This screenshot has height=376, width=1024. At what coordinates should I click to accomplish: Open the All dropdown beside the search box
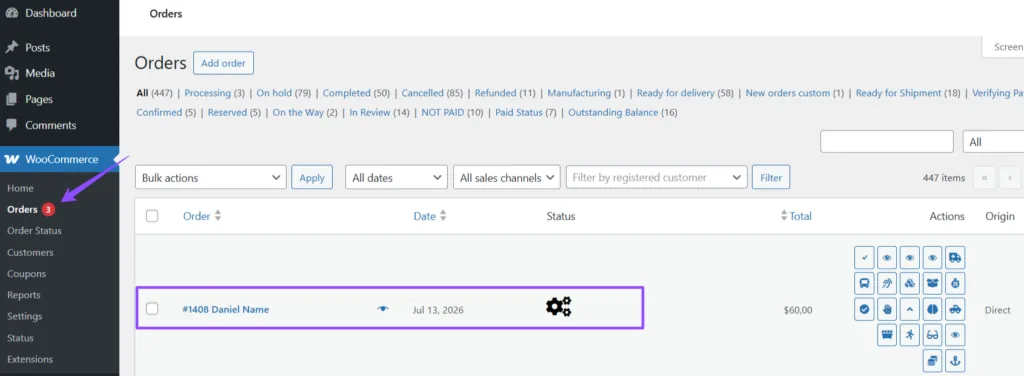coord(993,142)
